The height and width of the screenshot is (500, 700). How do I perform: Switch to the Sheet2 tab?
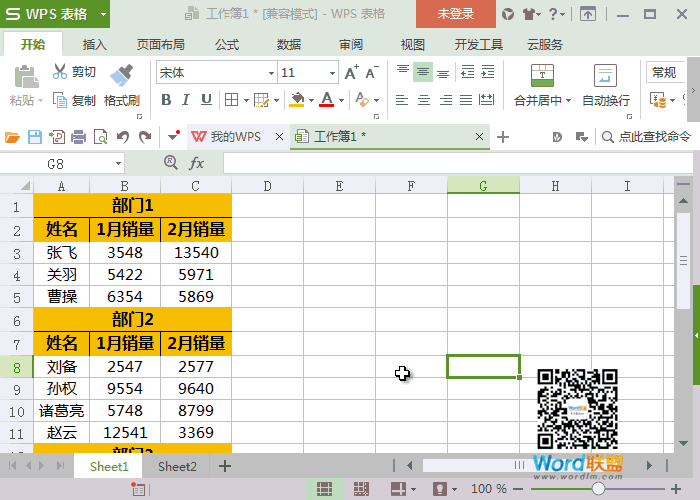click(177, 467)
